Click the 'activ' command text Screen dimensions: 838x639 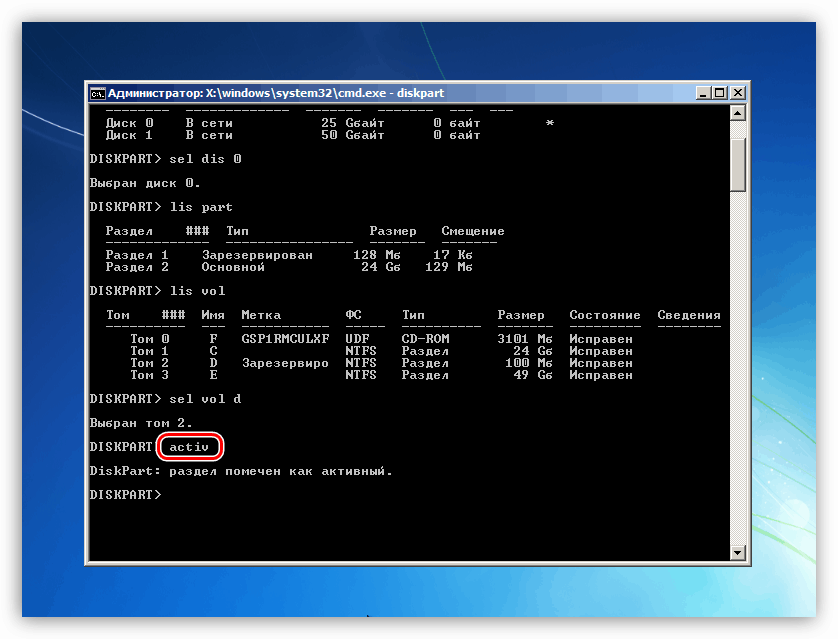(x=189, y=447)
